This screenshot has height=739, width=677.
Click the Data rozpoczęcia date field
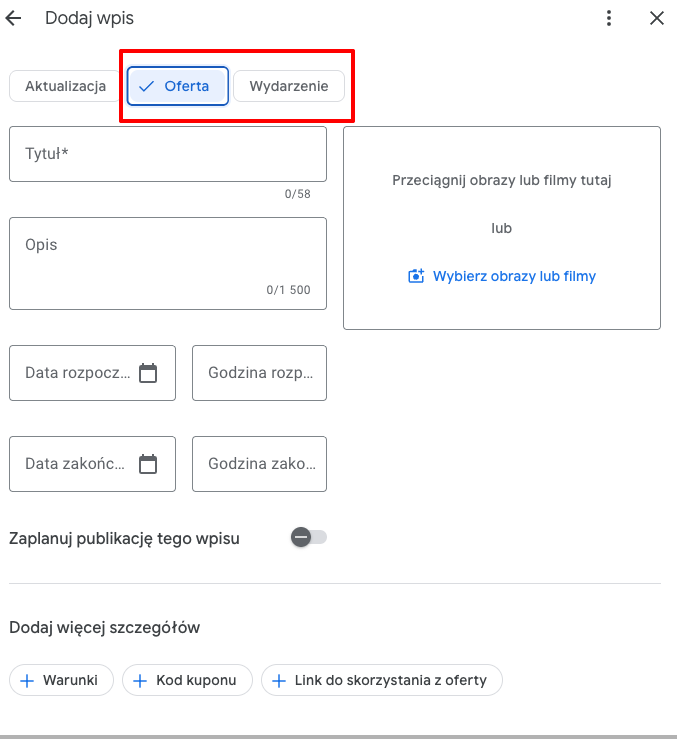(92, 373)
